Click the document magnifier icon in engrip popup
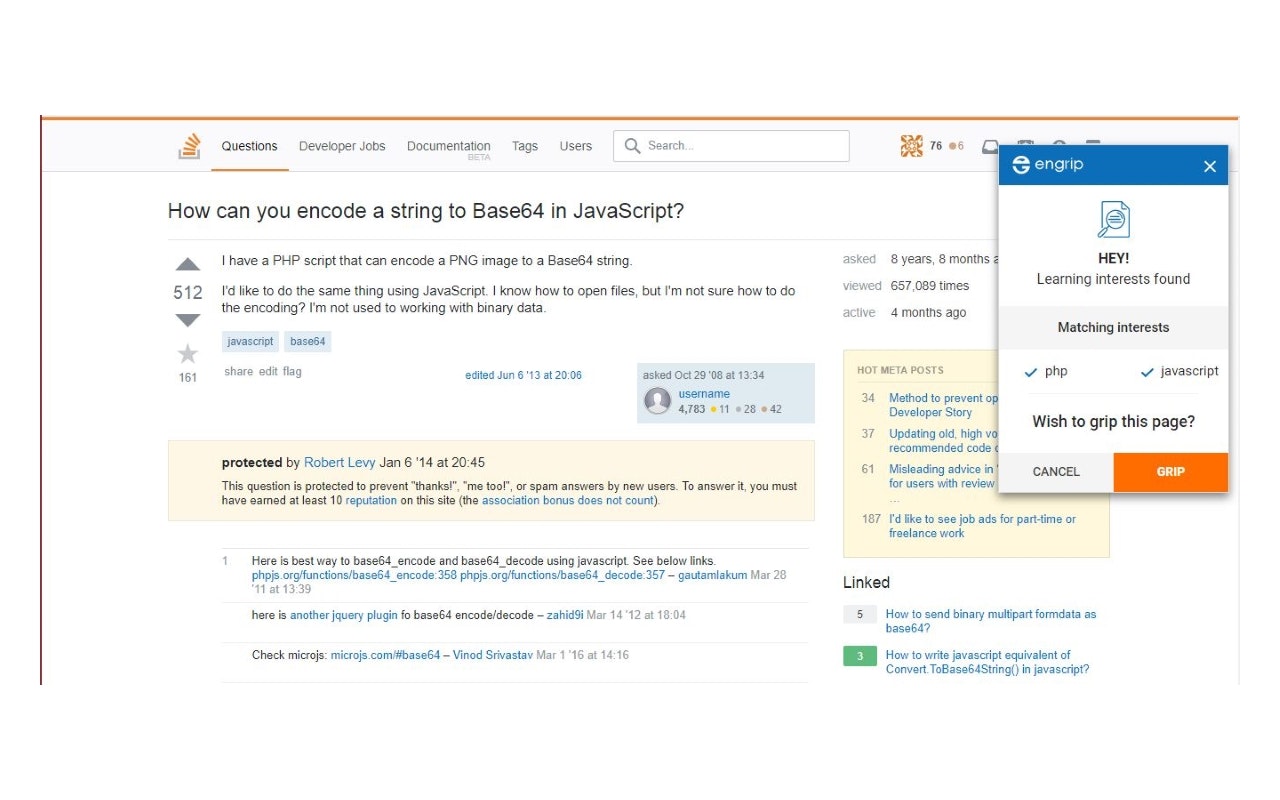This screenshot has width=1280, height=800. click(x=1113, y=219)
